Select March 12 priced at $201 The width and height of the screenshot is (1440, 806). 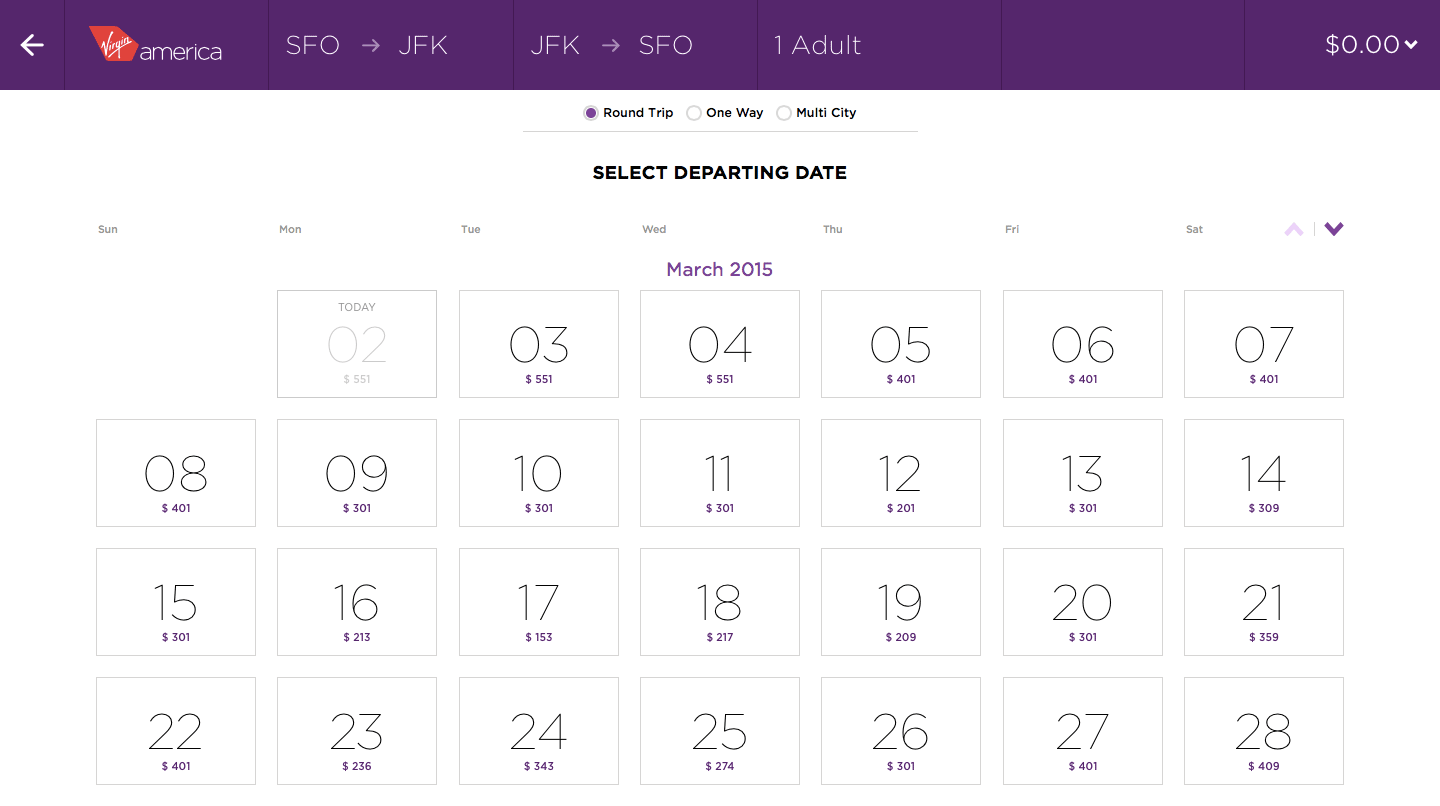tap(900, 473)
